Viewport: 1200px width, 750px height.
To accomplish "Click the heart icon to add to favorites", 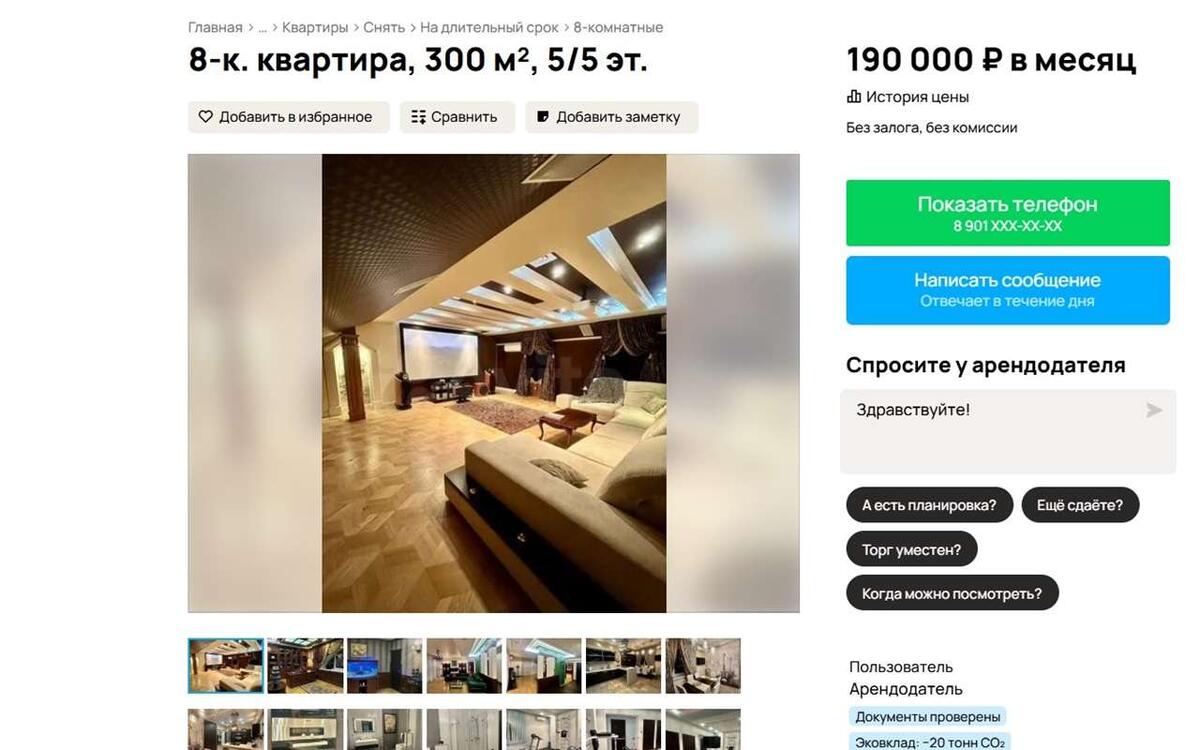I will [205, 117].
